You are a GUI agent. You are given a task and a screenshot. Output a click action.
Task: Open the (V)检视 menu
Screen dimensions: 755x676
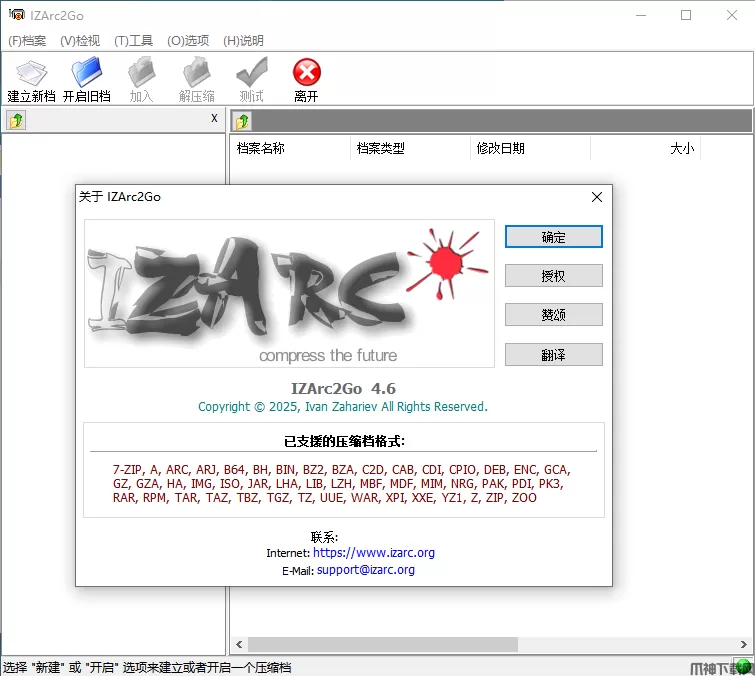click(x=80, y=40)
